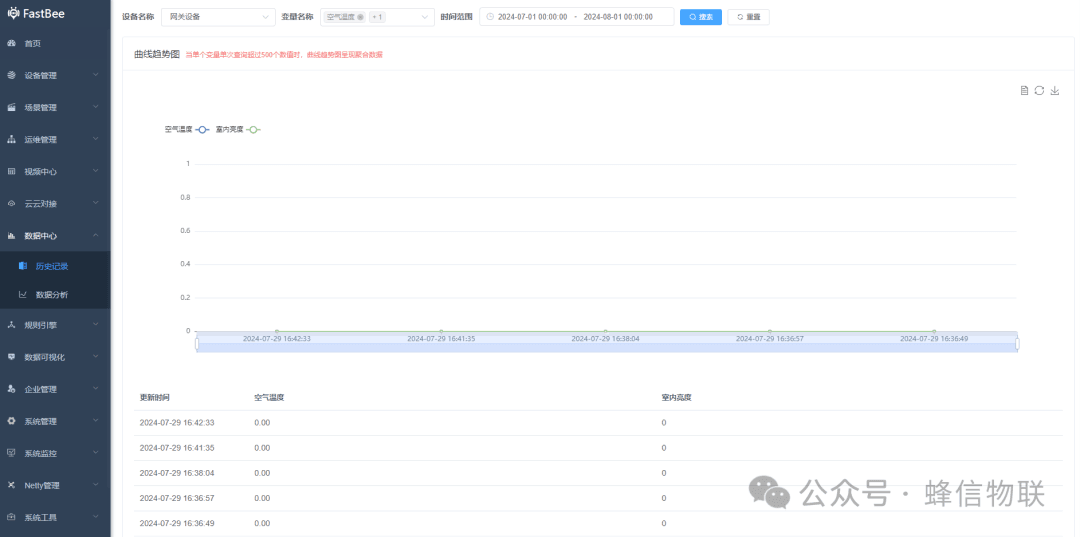Click the 系统管理 gear icon
1080x537 pixels.
[x=11, y=421]
